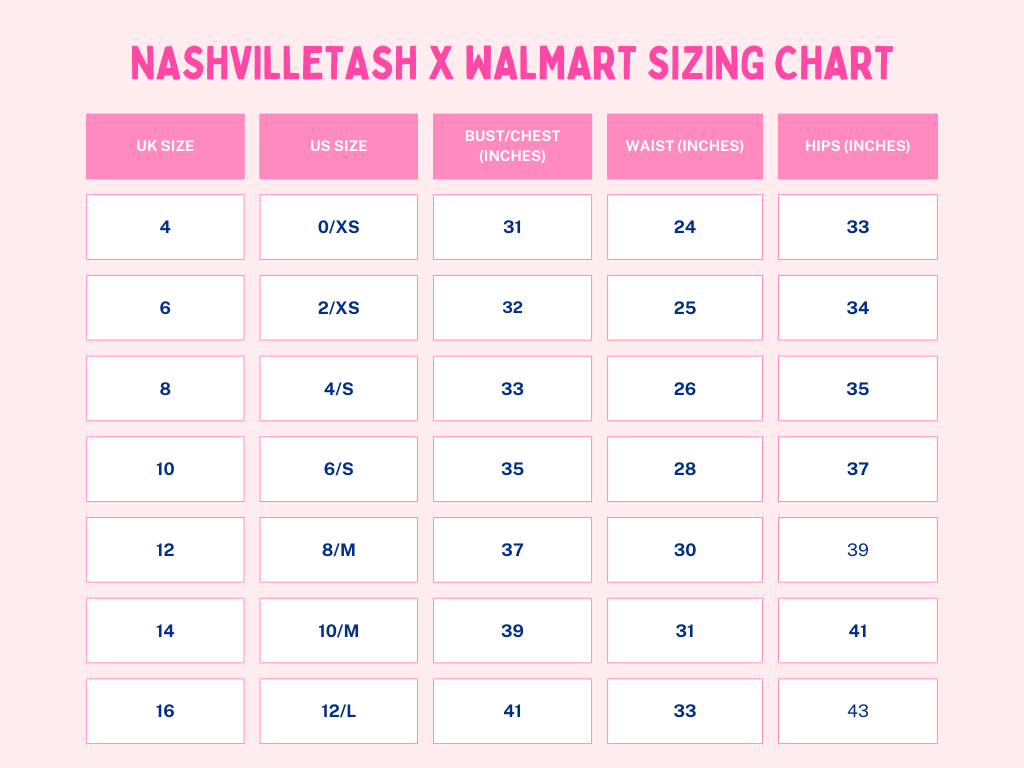Click waist value 24 cell

tap(685, 227)
